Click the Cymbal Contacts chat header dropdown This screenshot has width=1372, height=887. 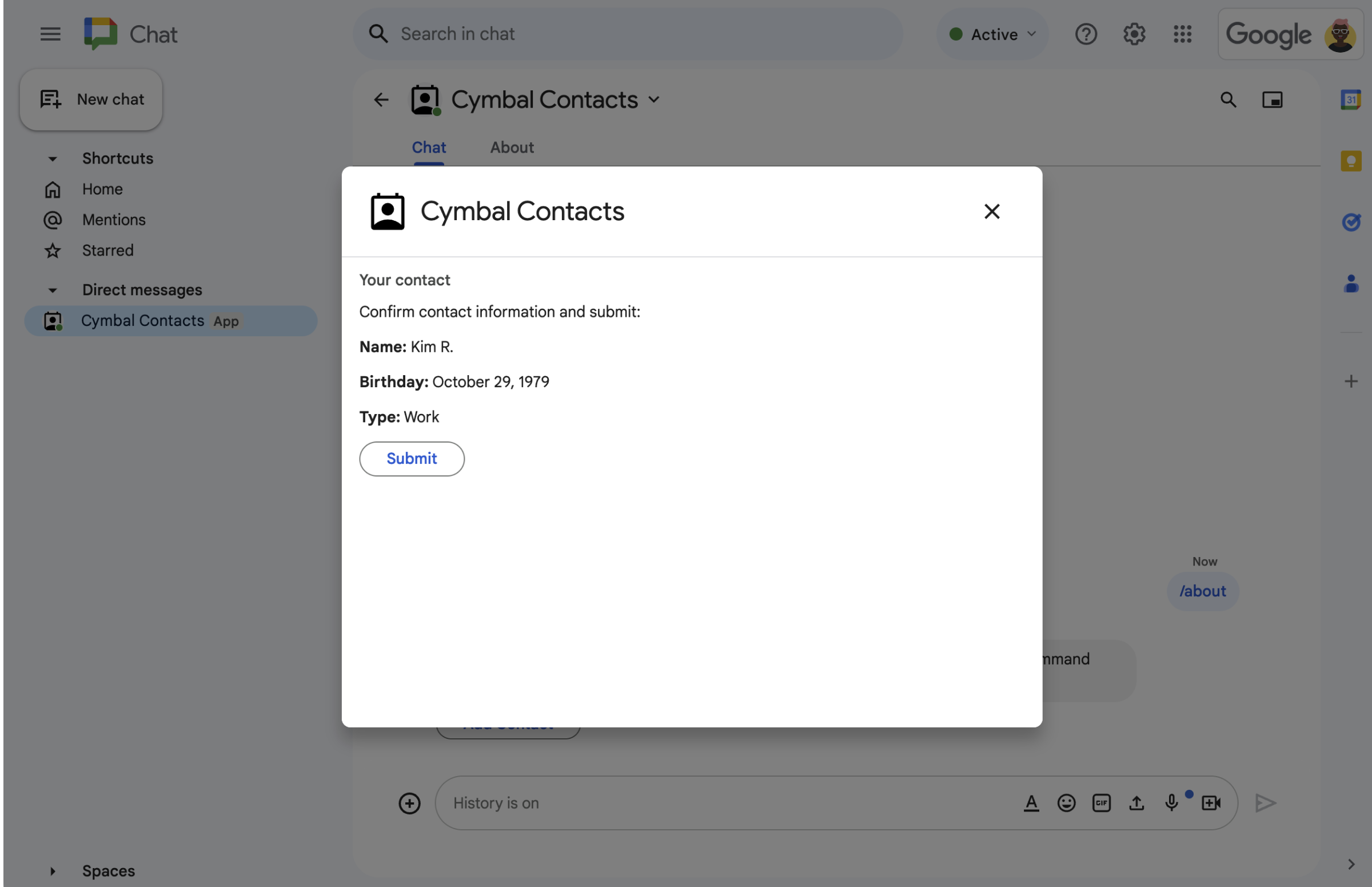pos(654,100)
